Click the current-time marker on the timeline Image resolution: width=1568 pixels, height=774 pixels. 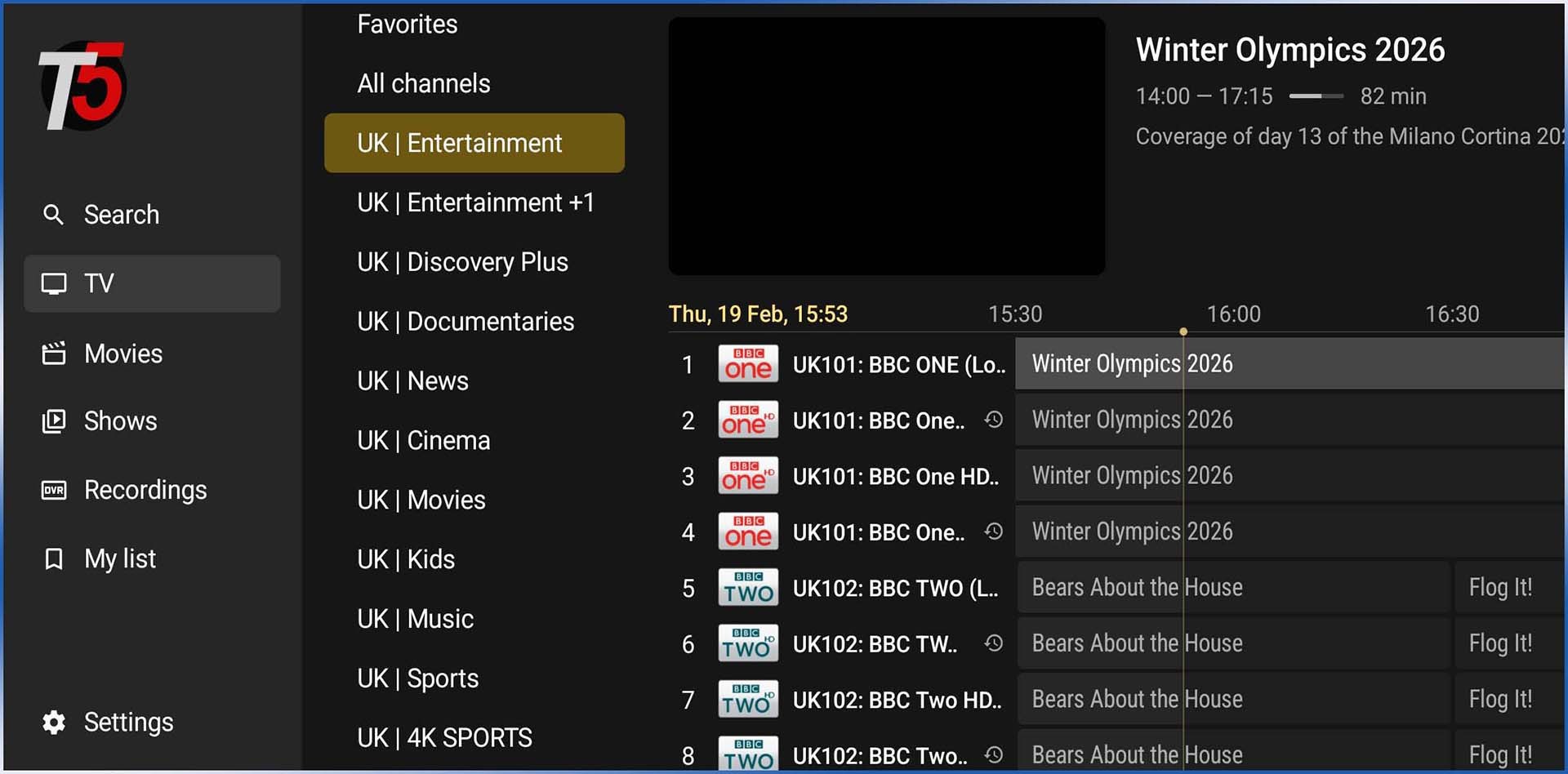tap(1183, 331)
